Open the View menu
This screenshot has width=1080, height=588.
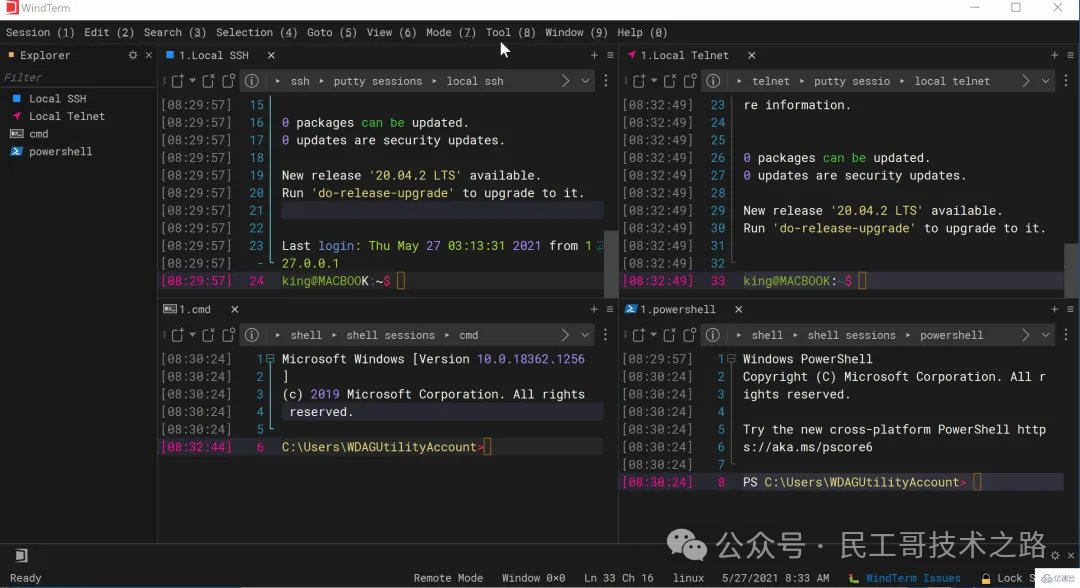[x=391, y=32]
